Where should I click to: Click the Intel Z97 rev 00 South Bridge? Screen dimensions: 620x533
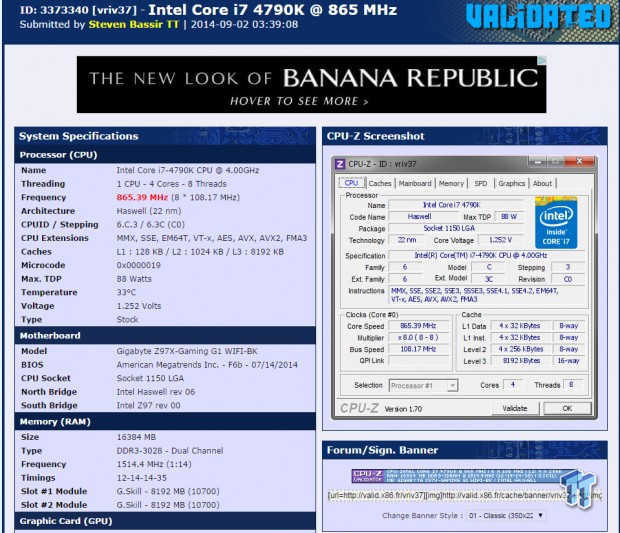pos(148,406)
